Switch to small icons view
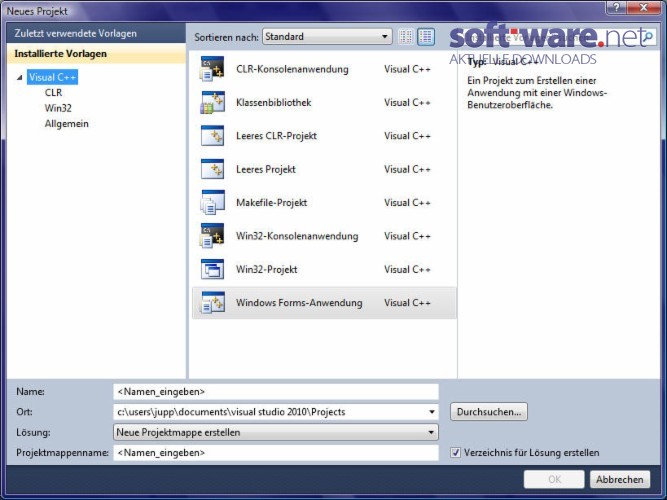Screen dimensions: 667x500 click(x=405, y=37)
